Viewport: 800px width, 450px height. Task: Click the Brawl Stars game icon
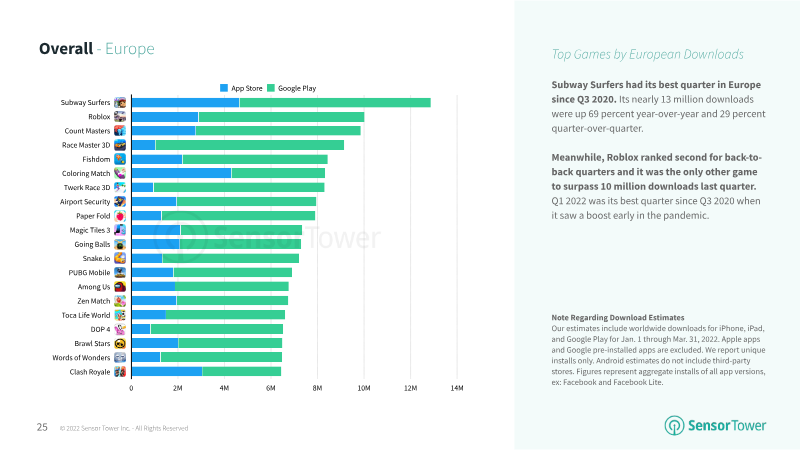(x=120, y=343)
